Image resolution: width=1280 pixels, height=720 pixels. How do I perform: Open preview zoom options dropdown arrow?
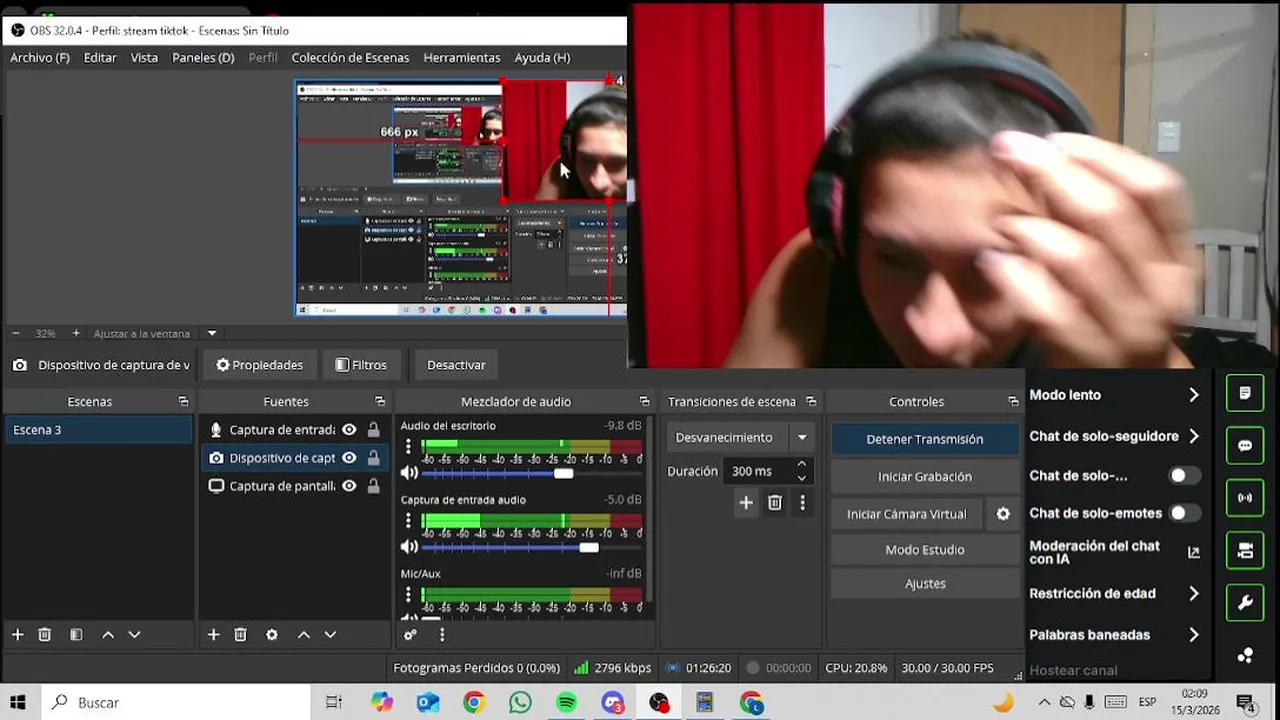click(x=212, y=334)
